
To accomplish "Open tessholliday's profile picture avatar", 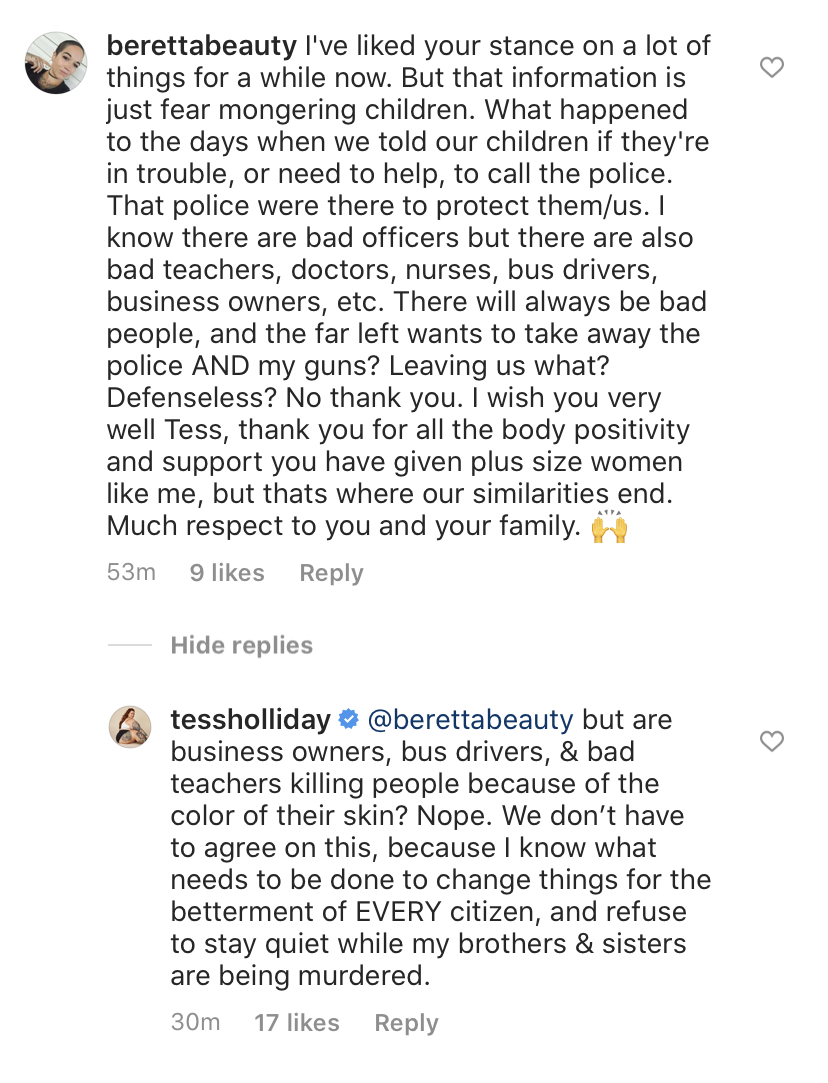I will [130, 727].
